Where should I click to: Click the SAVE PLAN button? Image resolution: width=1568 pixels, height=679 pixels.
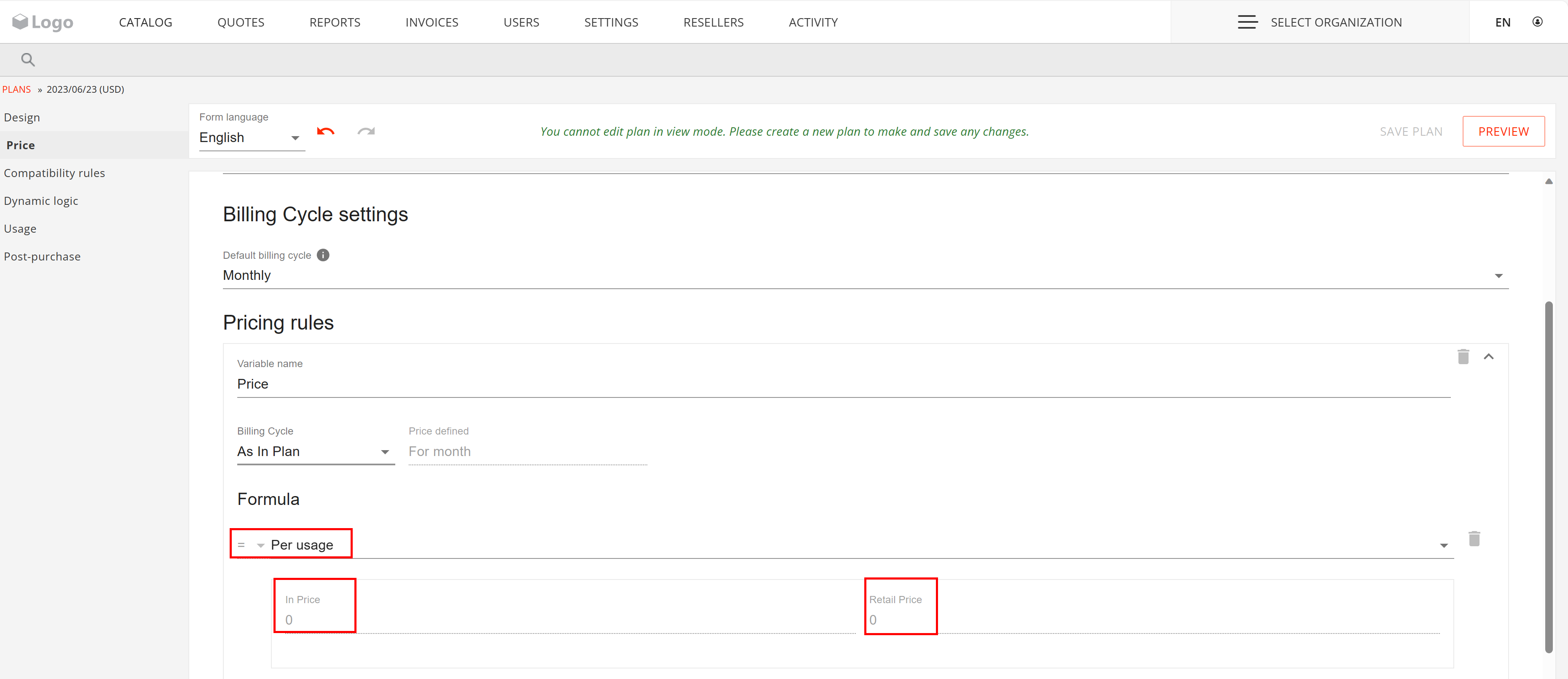click(x=1411, y=132)
